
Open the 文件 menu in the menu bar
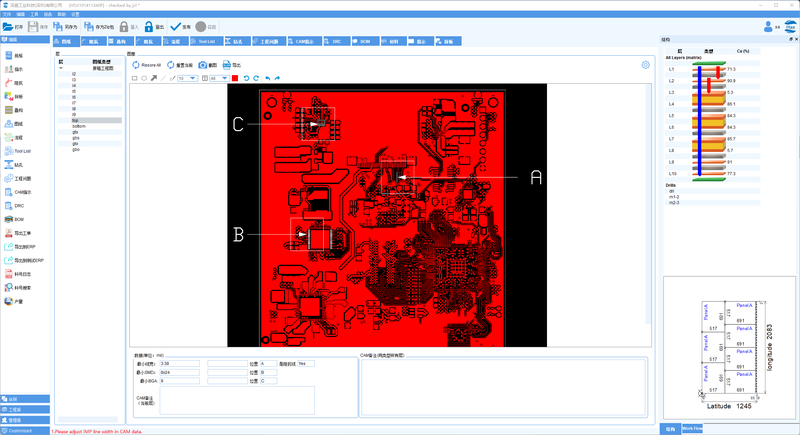(x=7, y=14)
